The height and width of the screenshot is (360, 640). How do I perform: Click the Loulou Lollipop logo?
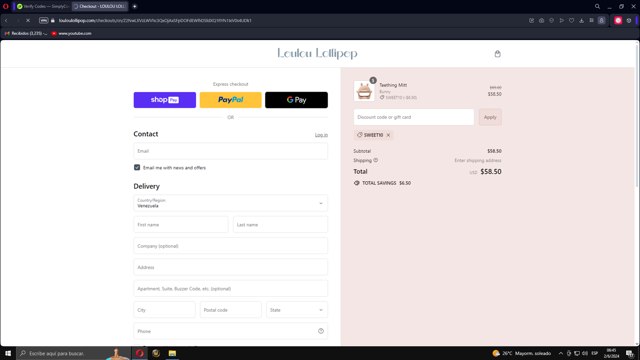point(317,53)
